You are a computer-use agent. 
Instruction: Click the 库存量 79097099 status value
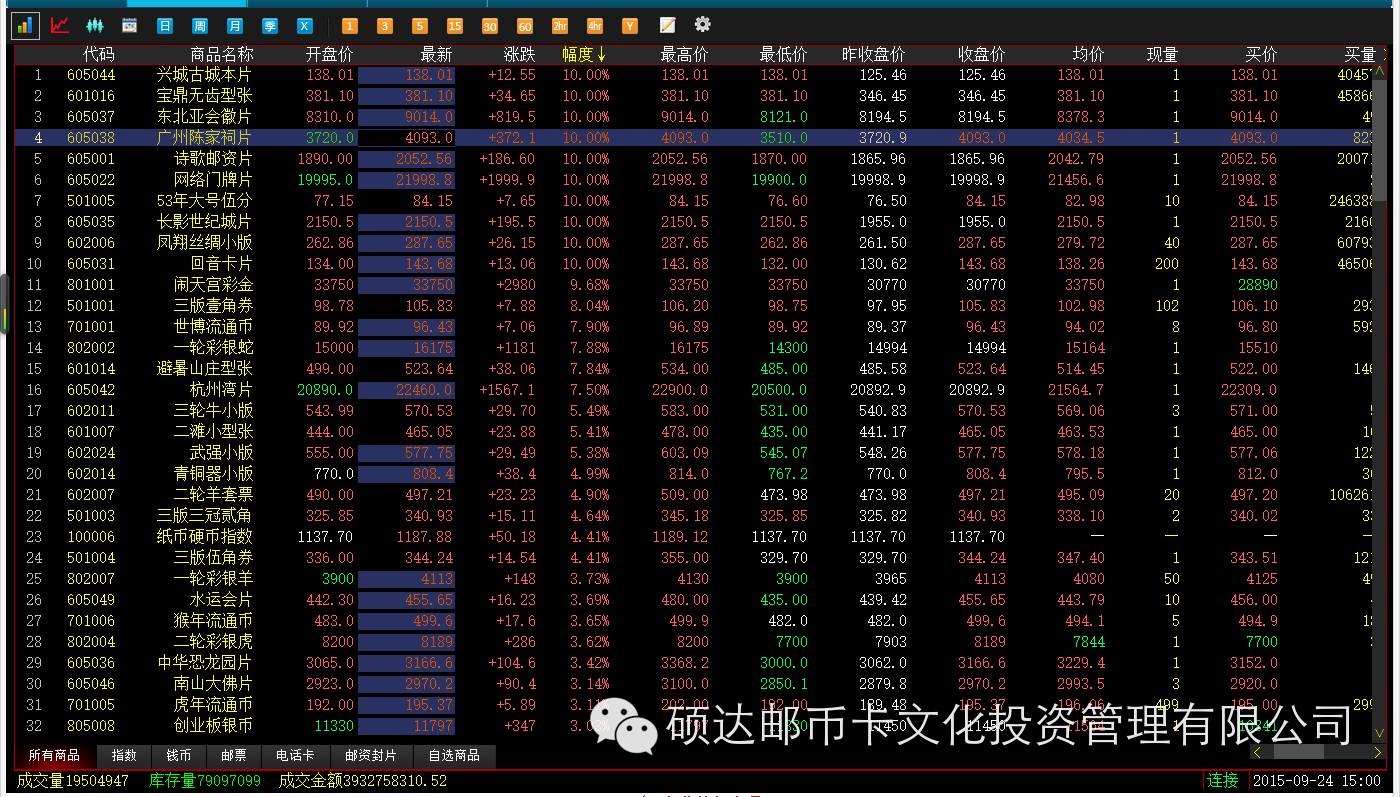tap(205, 780)
